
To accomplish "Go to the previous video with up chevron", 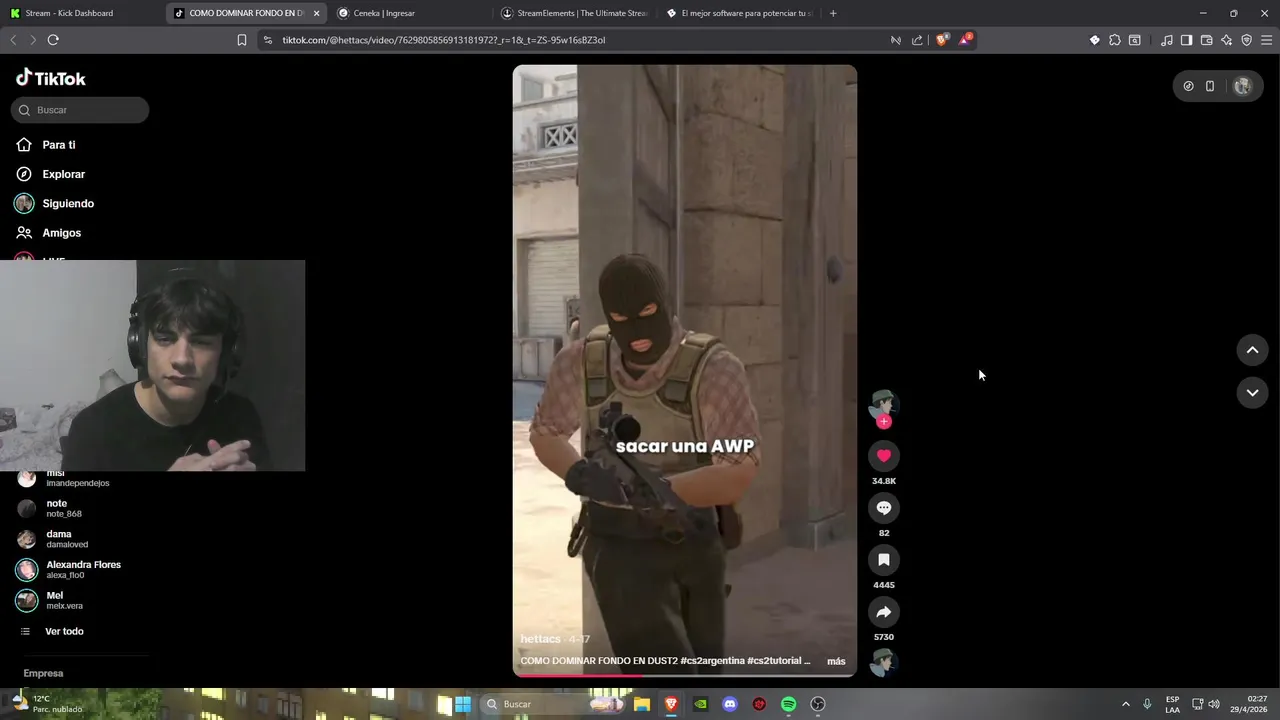I will pyautogui.click(x=1252, y=350).
